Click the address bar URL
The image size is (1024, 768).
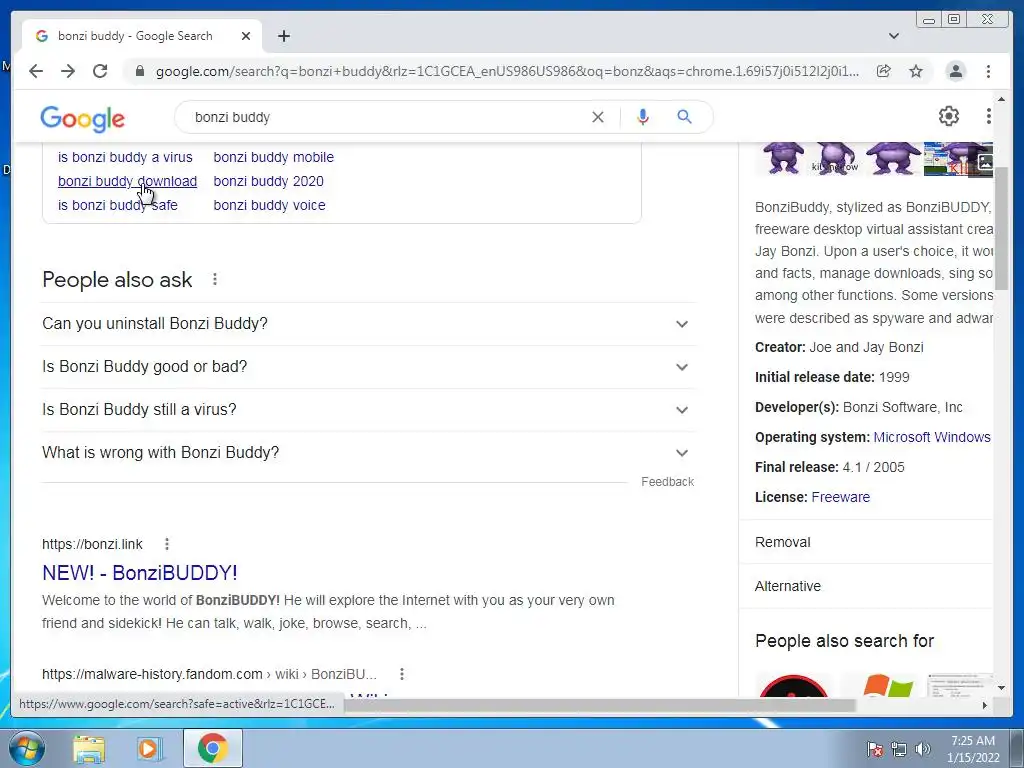pyautogui.click(x=507, y=71)
